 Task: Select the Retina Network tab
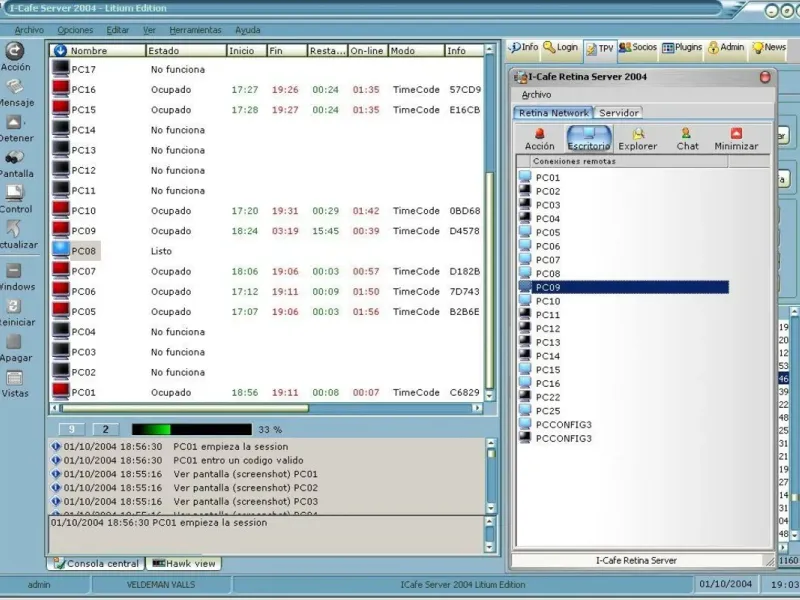coord(554,113)
